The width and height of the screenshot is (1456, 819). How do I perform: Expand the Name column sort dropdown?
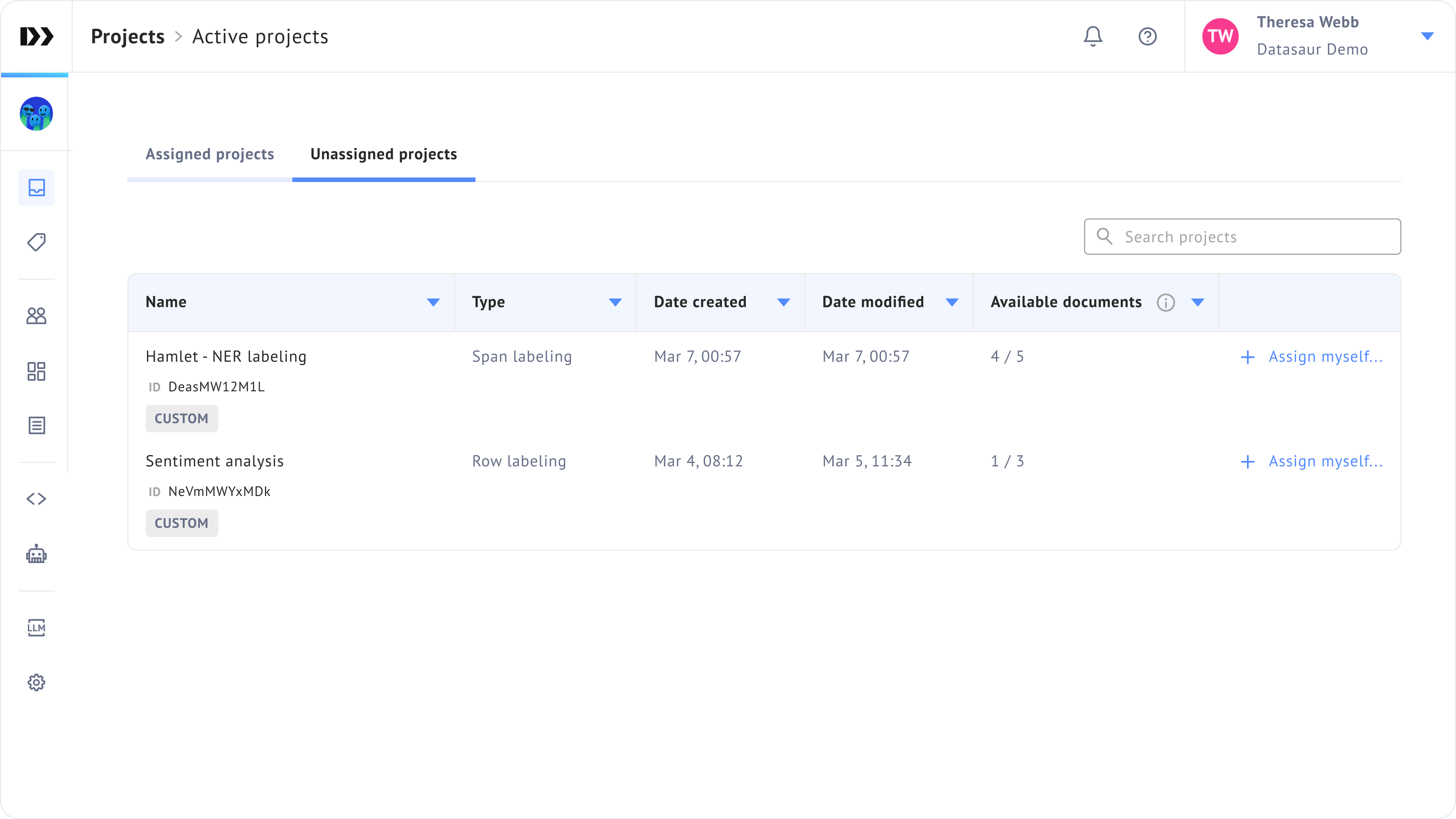click(x=433, y=303)
